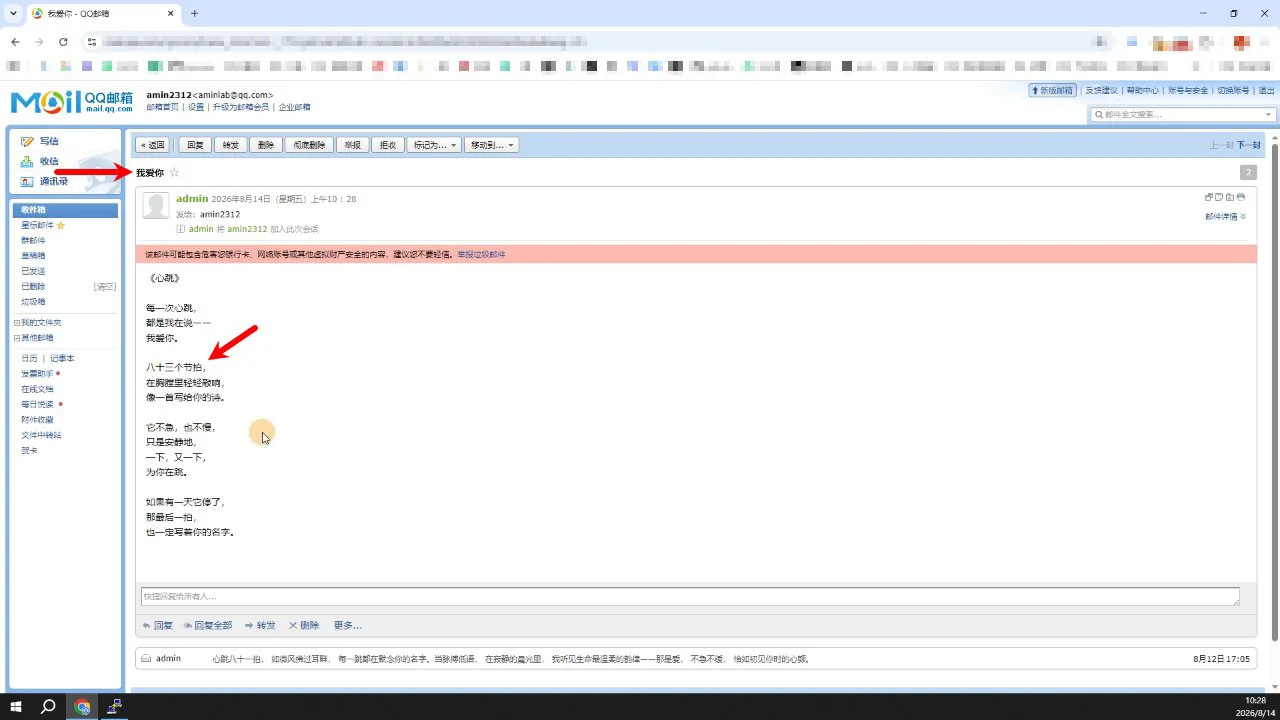Switch to 新版邮箱
The width and height of the screenshot is (1280, 720).
(1051, 90)
